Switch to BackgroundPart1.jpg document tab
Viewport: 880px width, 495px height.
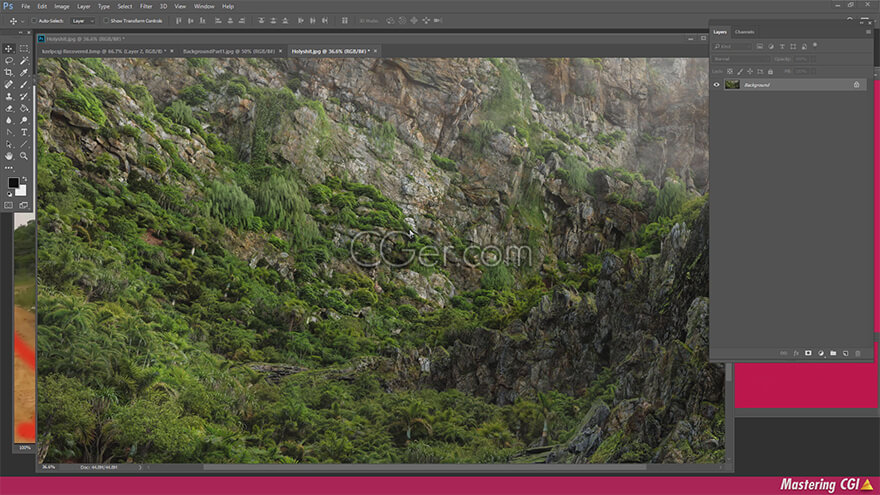tap(228, 51)
